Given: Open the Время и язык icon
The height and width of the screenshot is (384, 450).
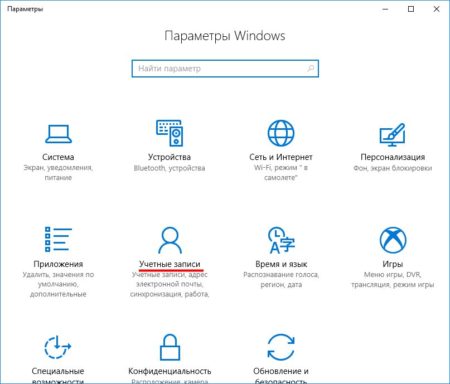Looking at the screenshot, I should pos(281,240).
